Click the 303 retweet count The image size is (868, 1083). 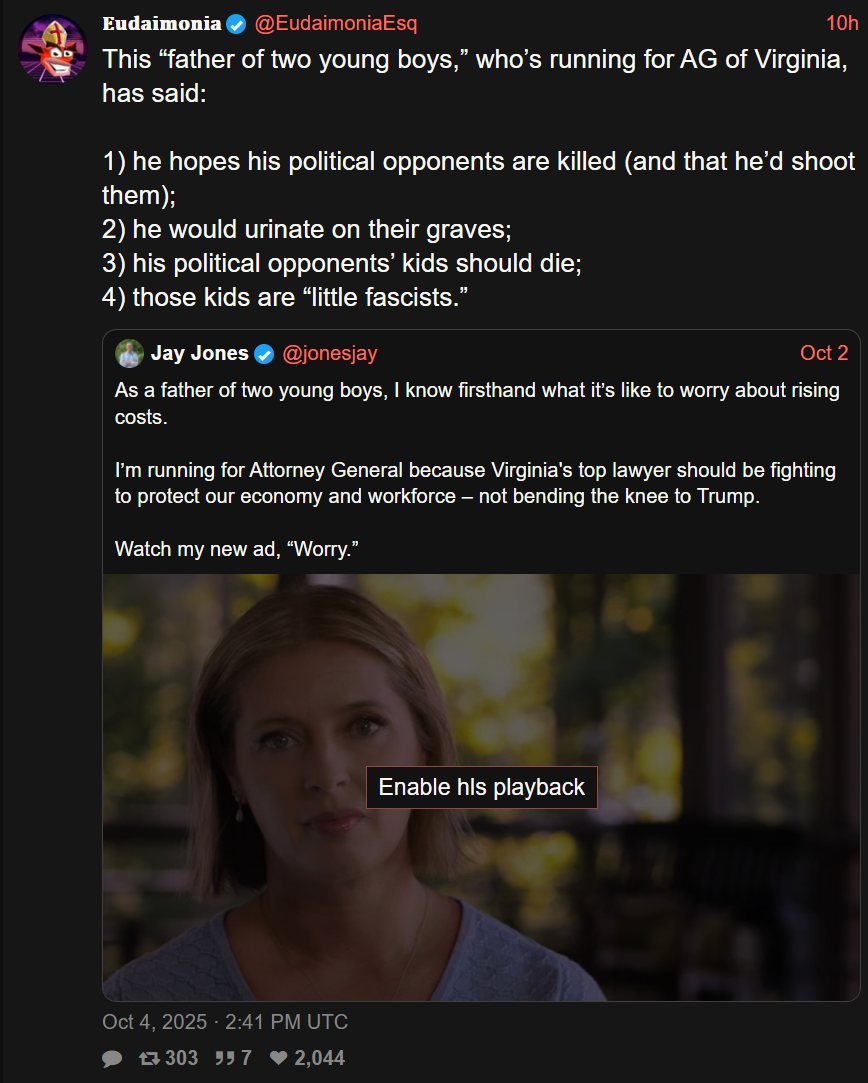click(182, 1057)
